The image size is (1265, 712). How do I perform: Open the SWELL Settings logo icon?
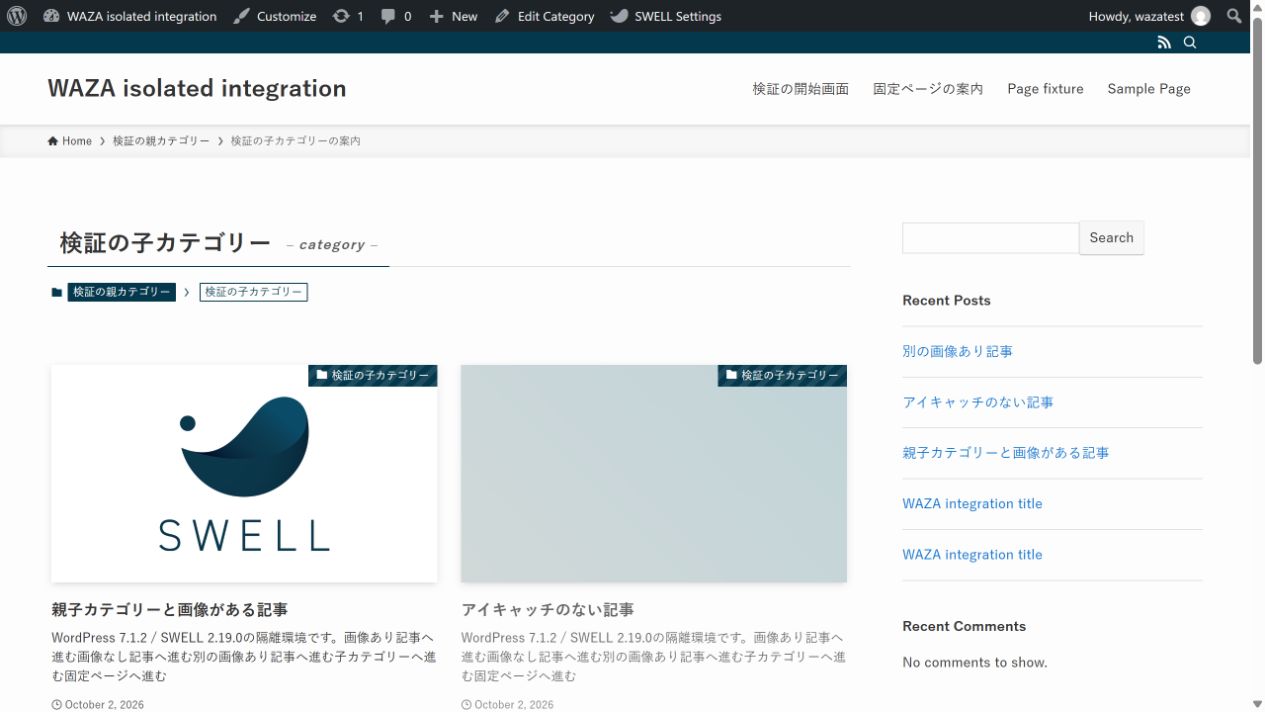pos(619,16)
